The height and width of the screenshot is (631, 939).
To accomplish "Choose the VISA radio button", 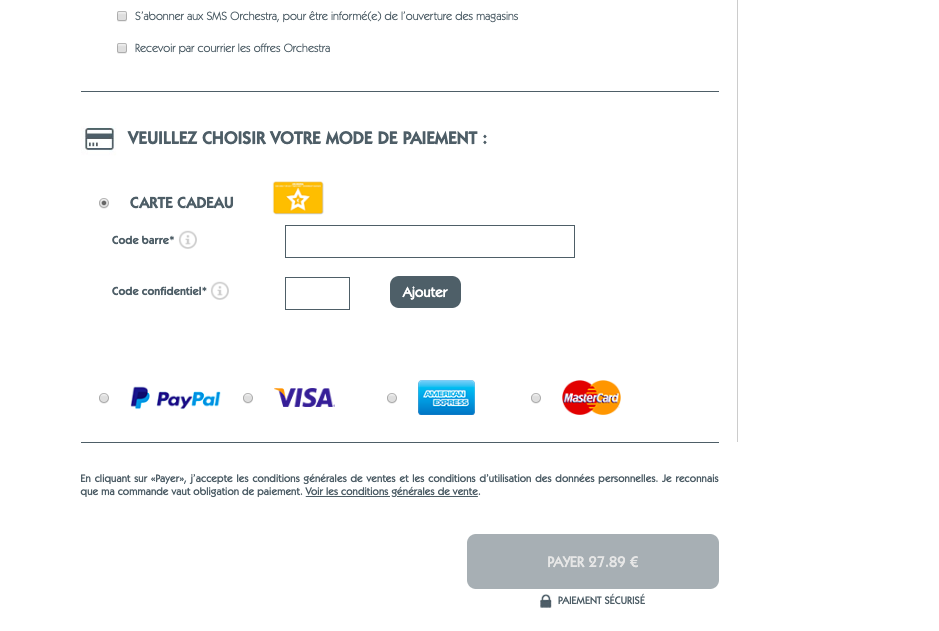I will 248,398.
